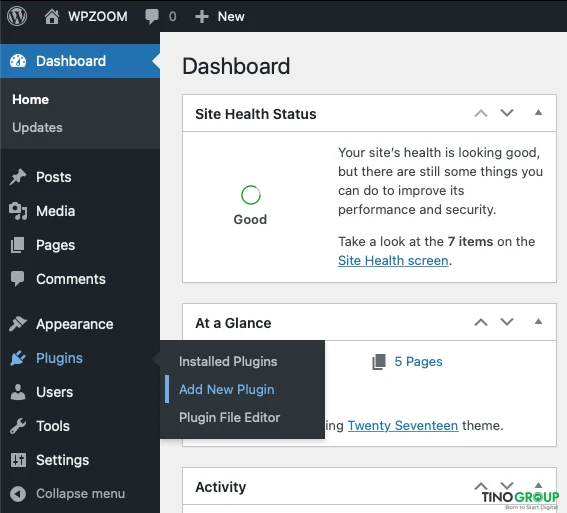
Task: Click the plus New content icon
Action: click(x=202, y=17)
